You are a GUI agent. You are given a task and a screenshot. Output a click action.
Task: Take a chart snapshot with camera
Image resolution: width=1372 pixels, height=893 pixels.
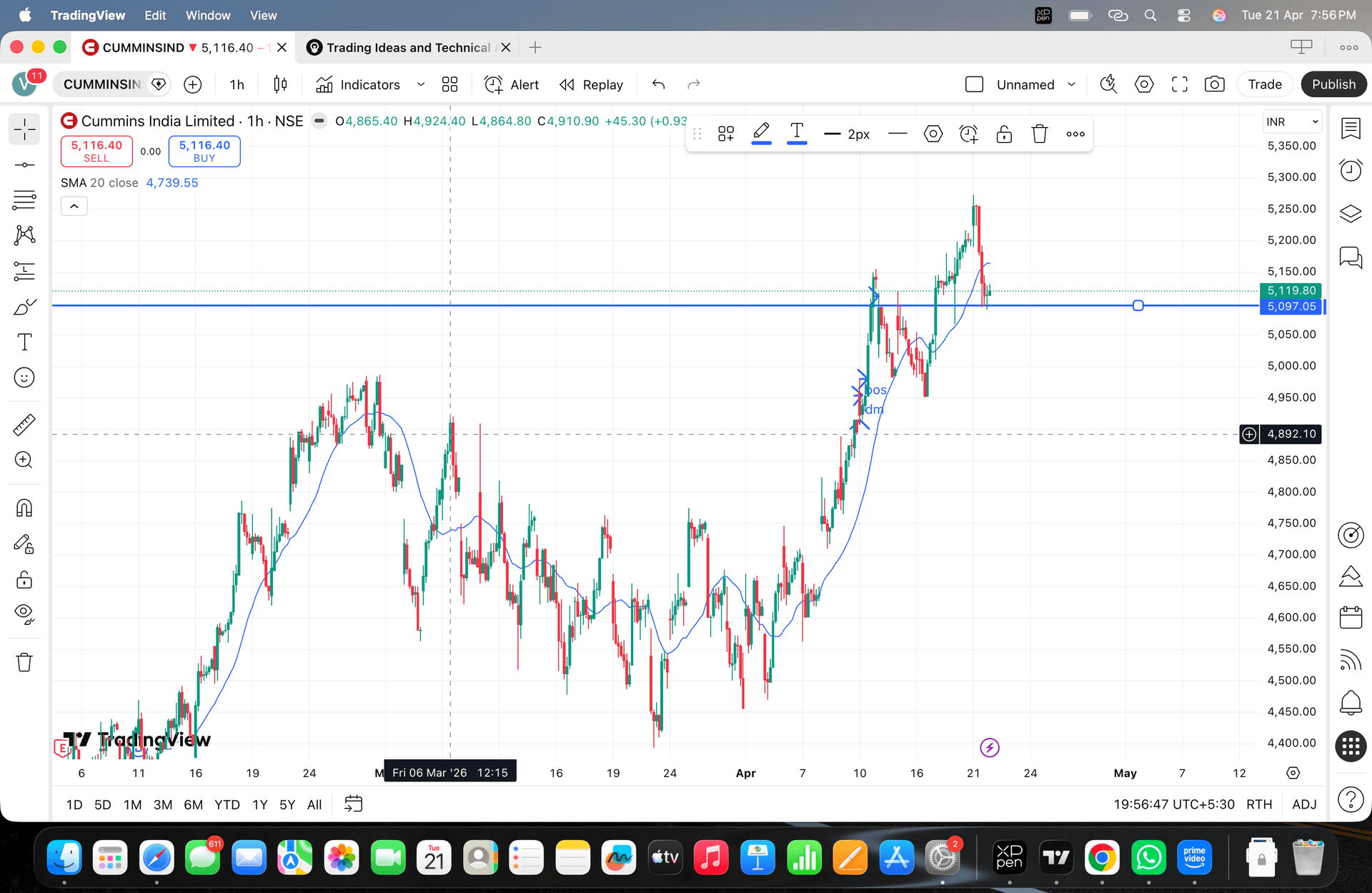coord(1215,84)
